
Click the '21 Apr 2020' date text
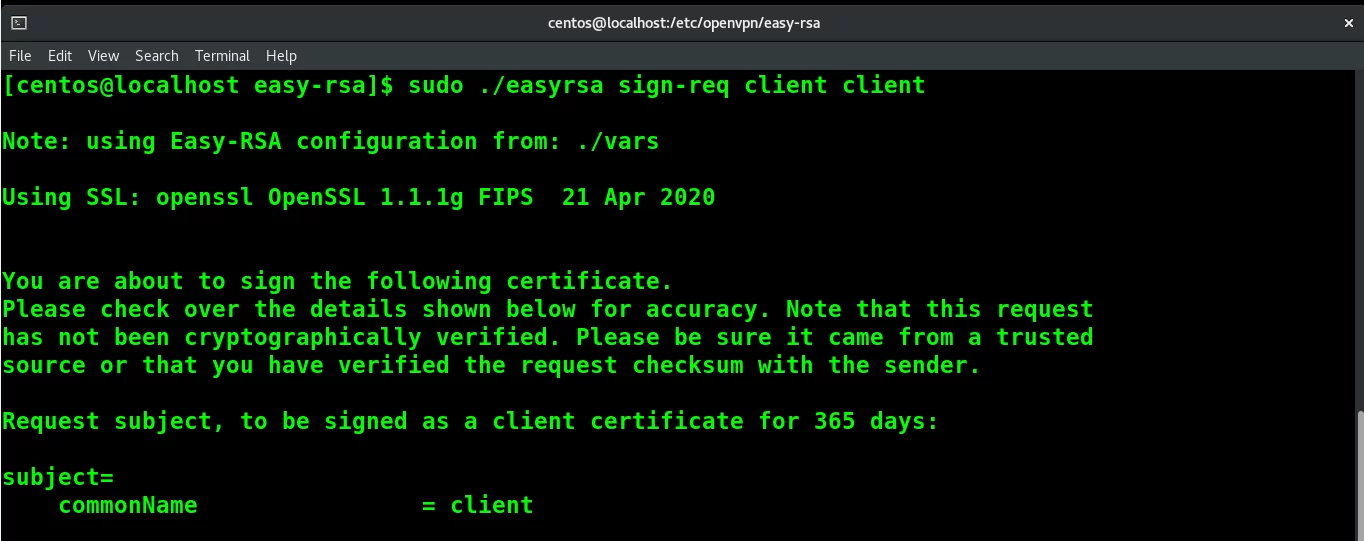(x=638, y=198)
